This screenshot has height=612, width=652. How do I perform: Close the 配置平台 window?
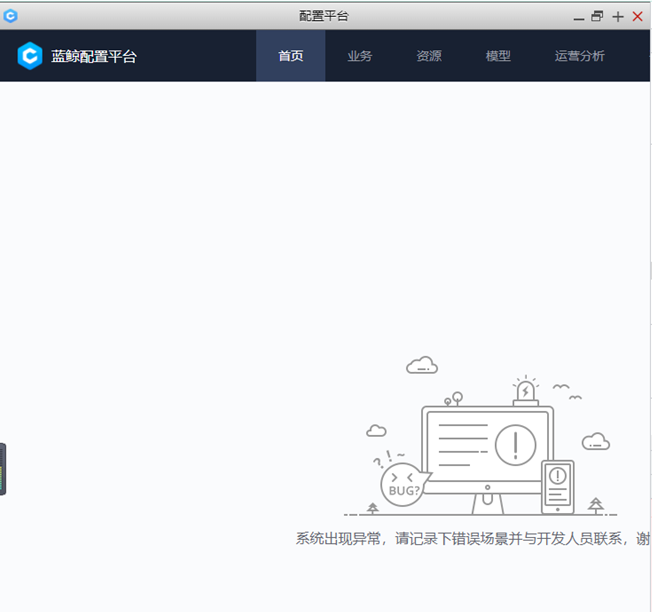637,16
